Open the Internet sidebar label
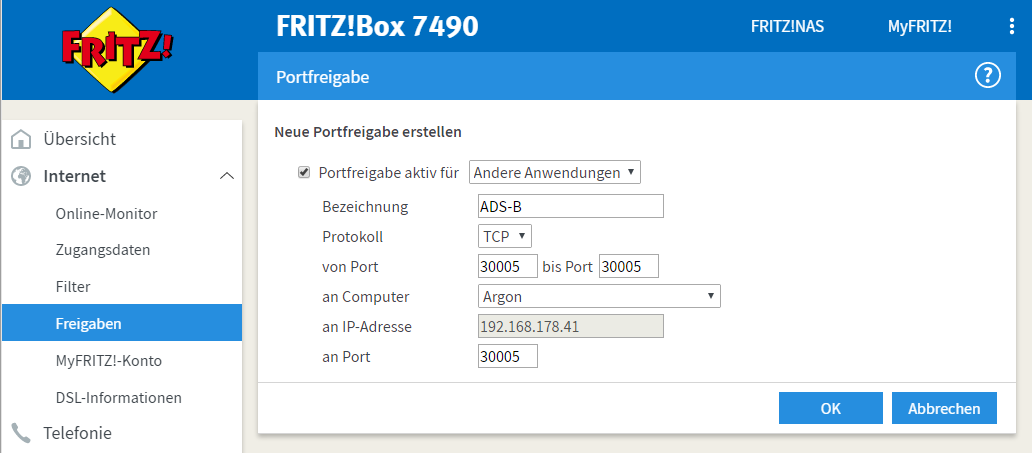Screen dimensions: 1032x453 tap(75, 176)
